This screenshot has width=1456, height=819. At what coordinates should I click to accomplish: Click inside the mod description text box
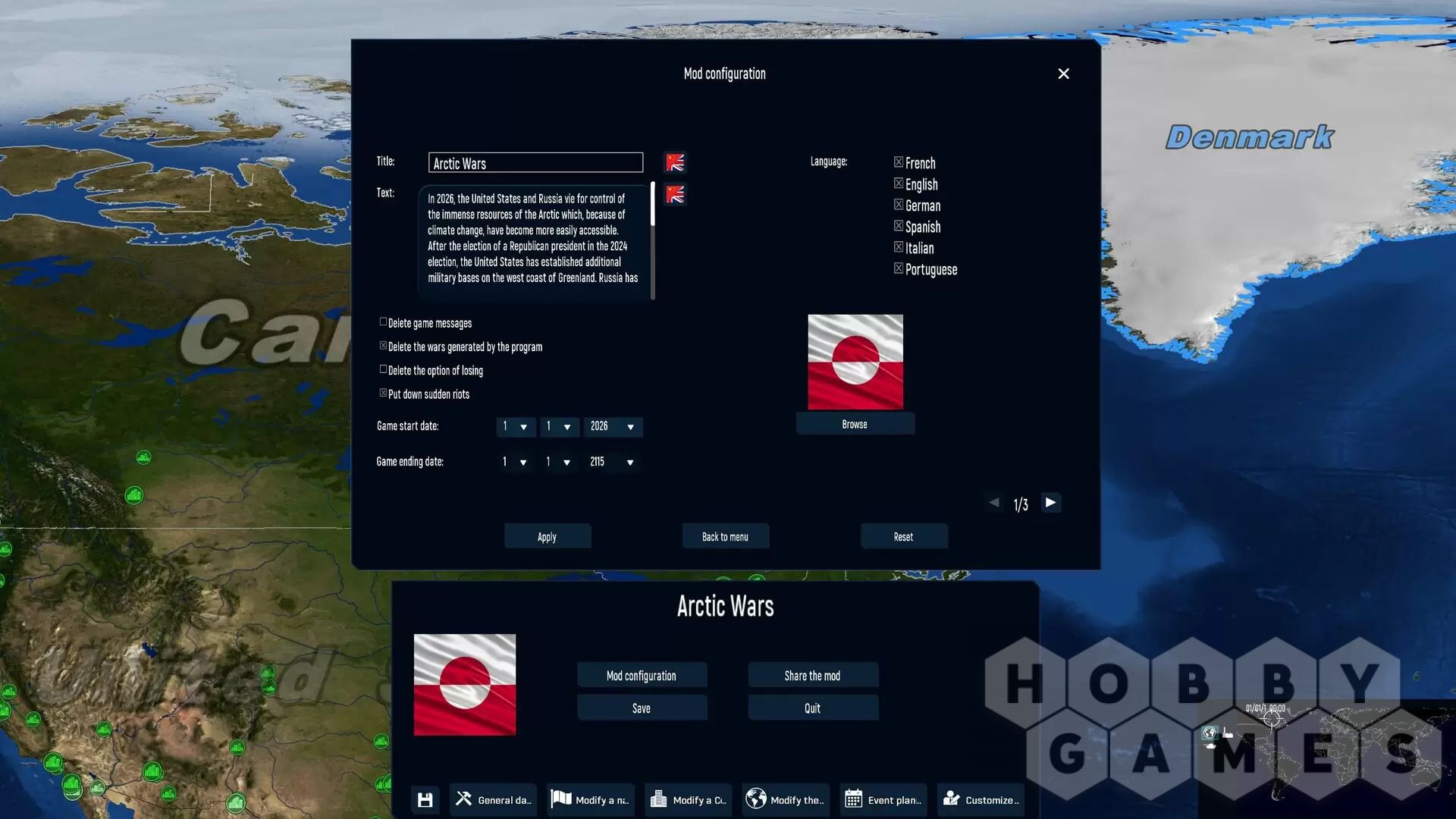click(x=533, y=240)
